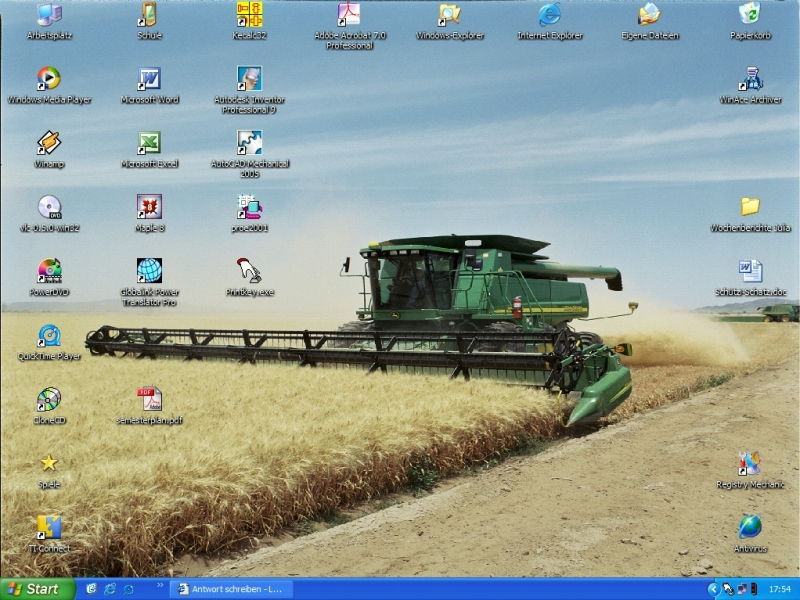Viewport: 800px width, 600px height.
Task: Launch AutoCAD Mechanical 2005 from desktop
Action: 249,143
